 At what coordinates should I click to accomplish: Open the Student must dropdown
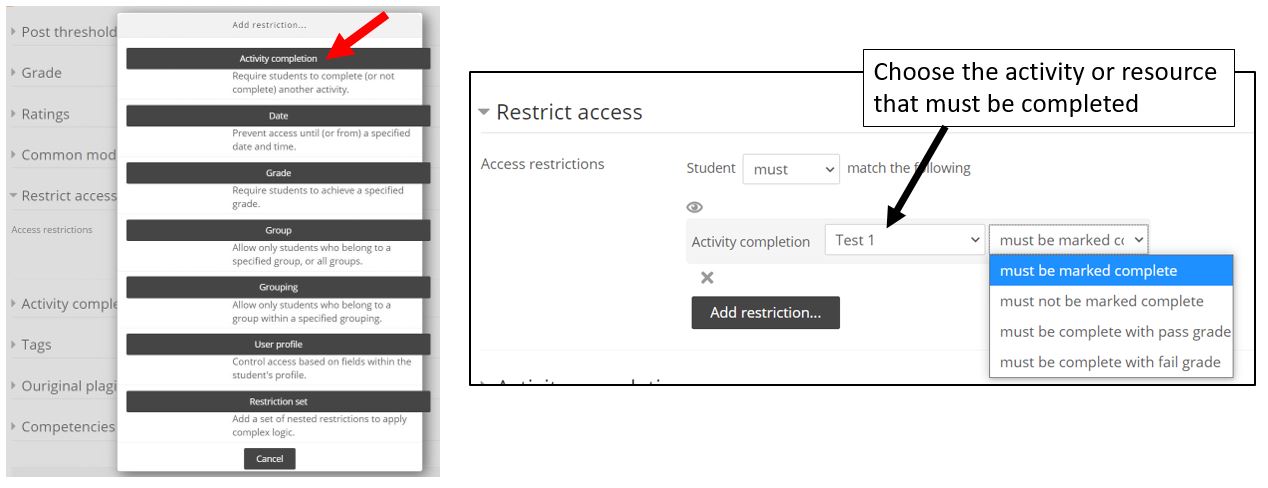790,169
